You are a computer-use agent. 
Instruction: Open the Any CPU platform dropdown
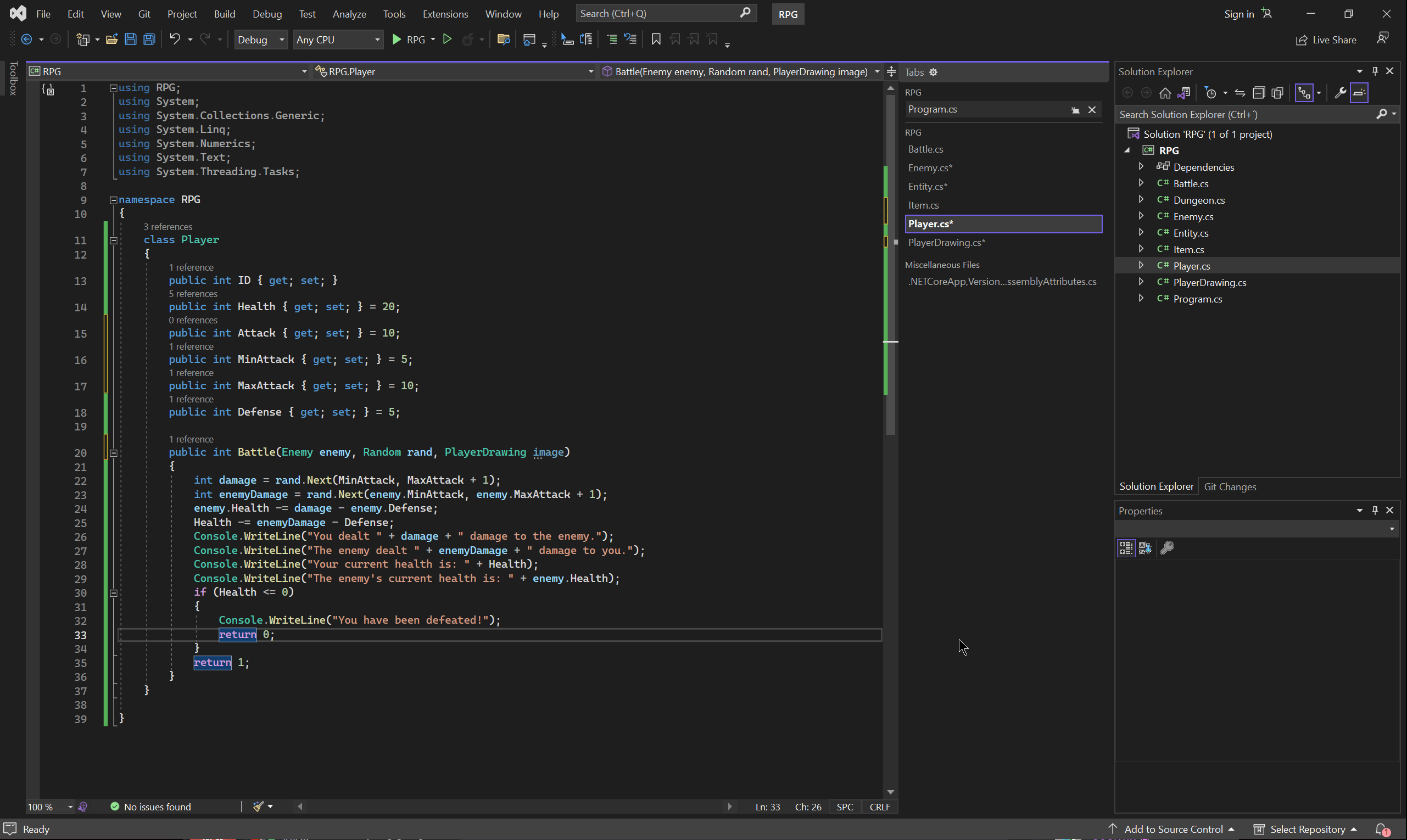338,40
